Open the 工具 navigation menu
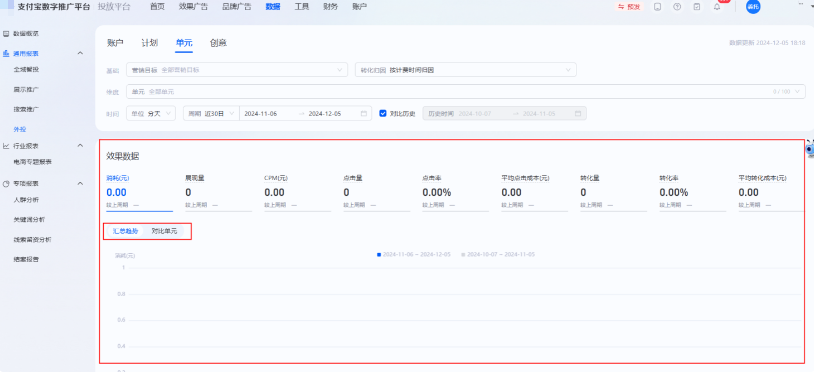The width and height of the screenshot is (814, 373). click(302, 7)
